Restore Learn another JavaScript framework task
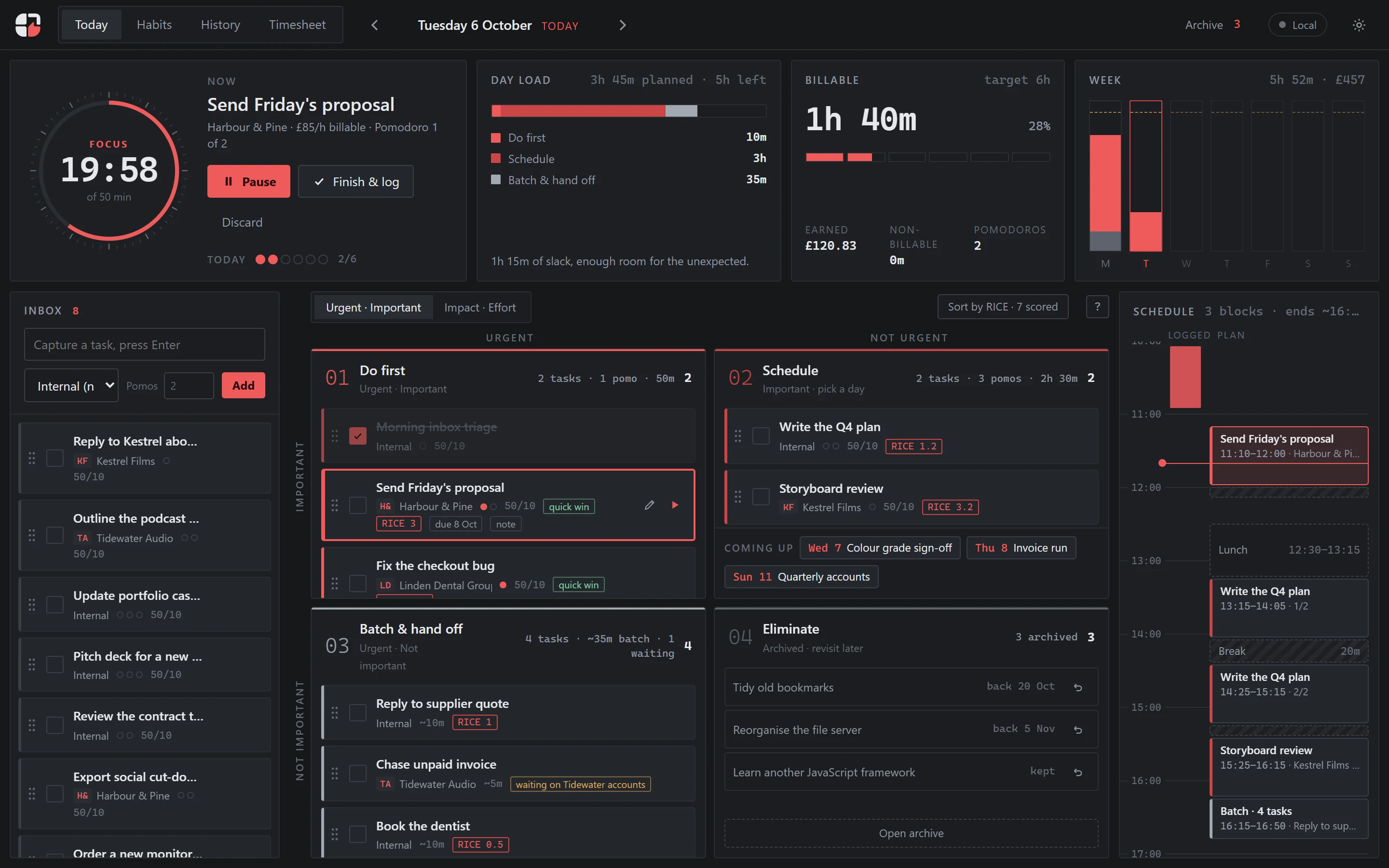This screenshot has width=1389, height=868. click(x=1077, y=772)
